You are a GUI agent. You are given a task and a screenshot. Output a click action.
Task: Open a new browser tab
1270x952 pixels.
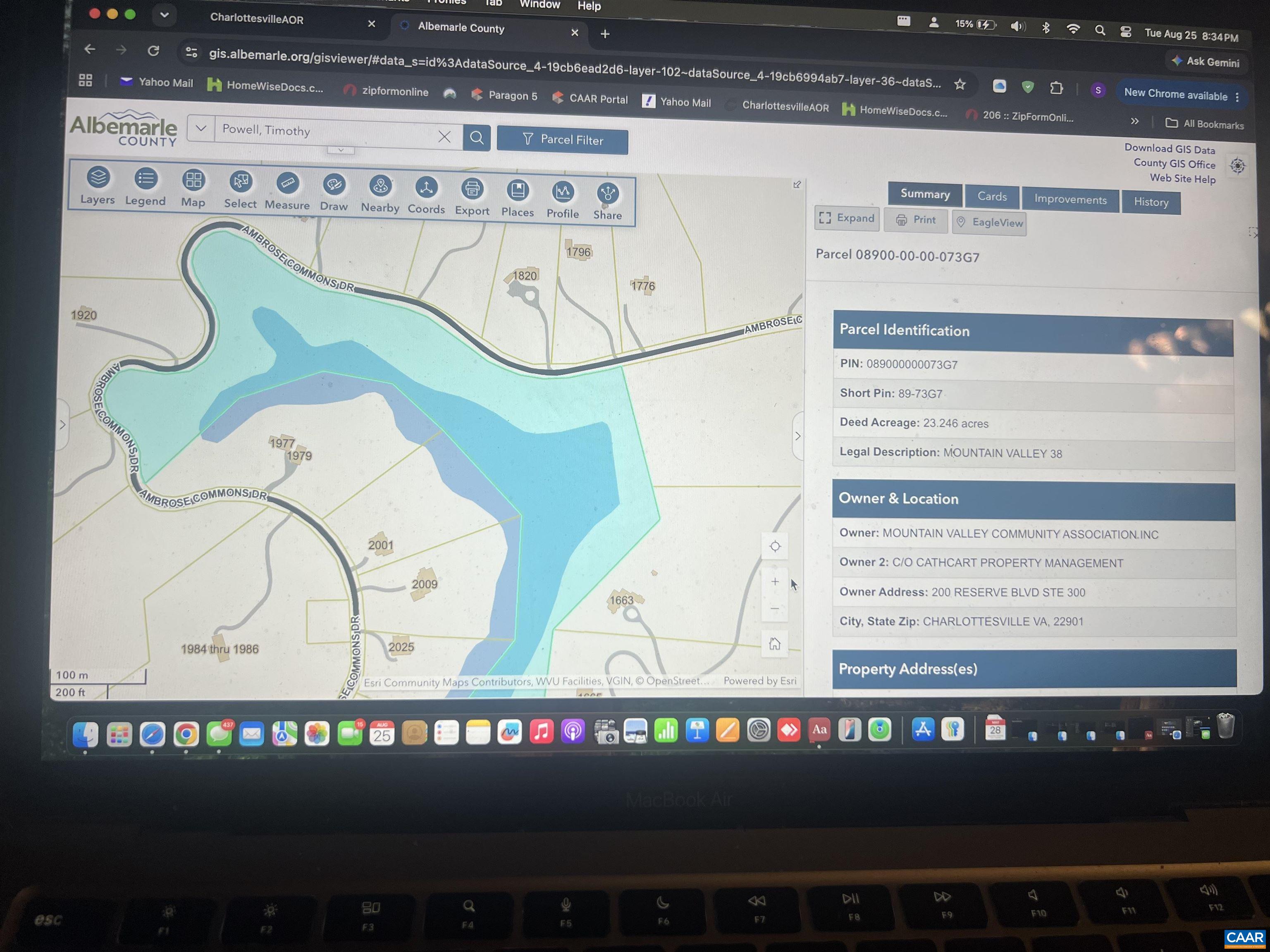point(604,34)
